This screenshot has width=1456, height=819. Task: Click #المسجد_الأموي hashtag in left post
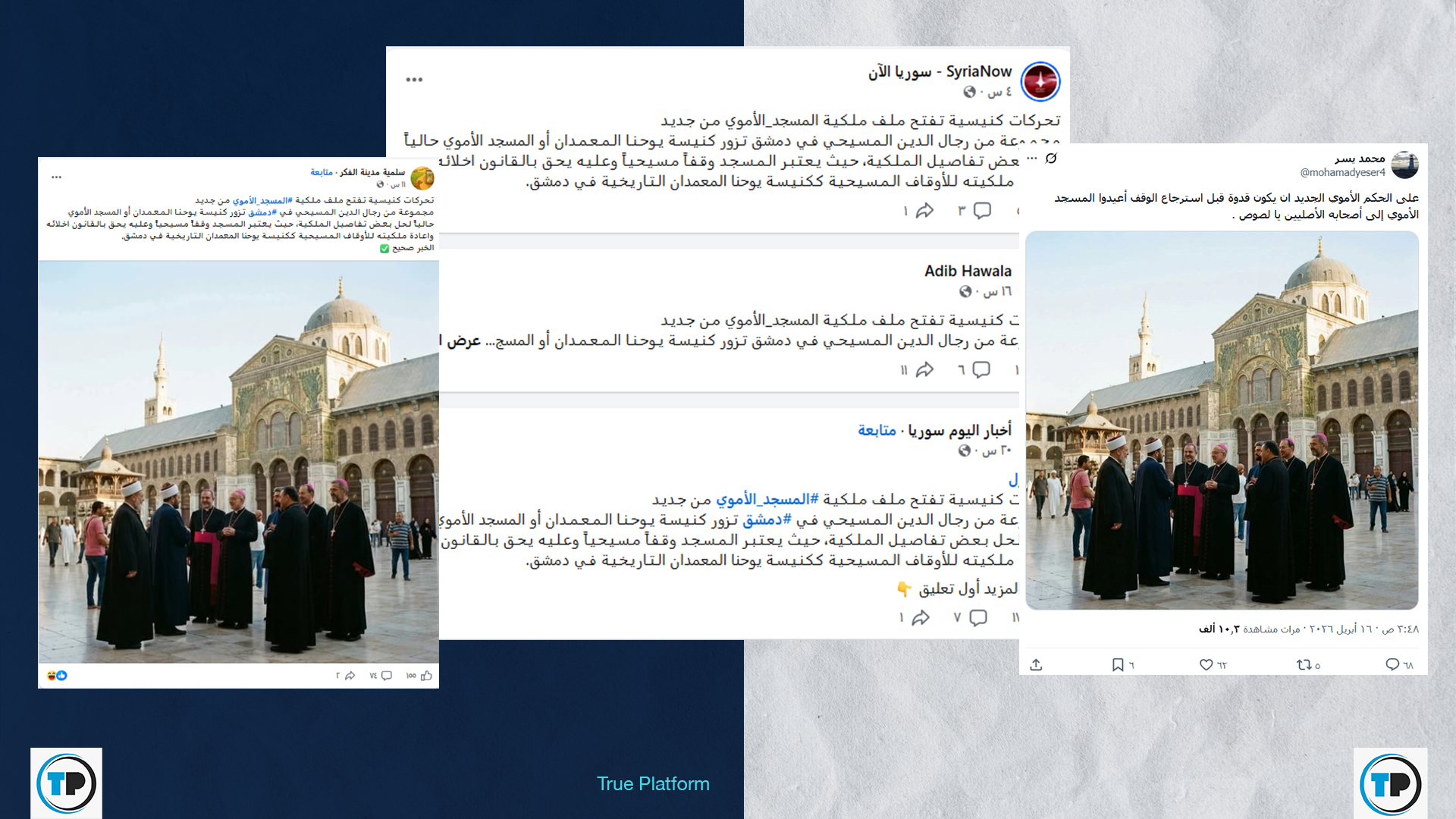pyautogui.click(x=262, y=200)
